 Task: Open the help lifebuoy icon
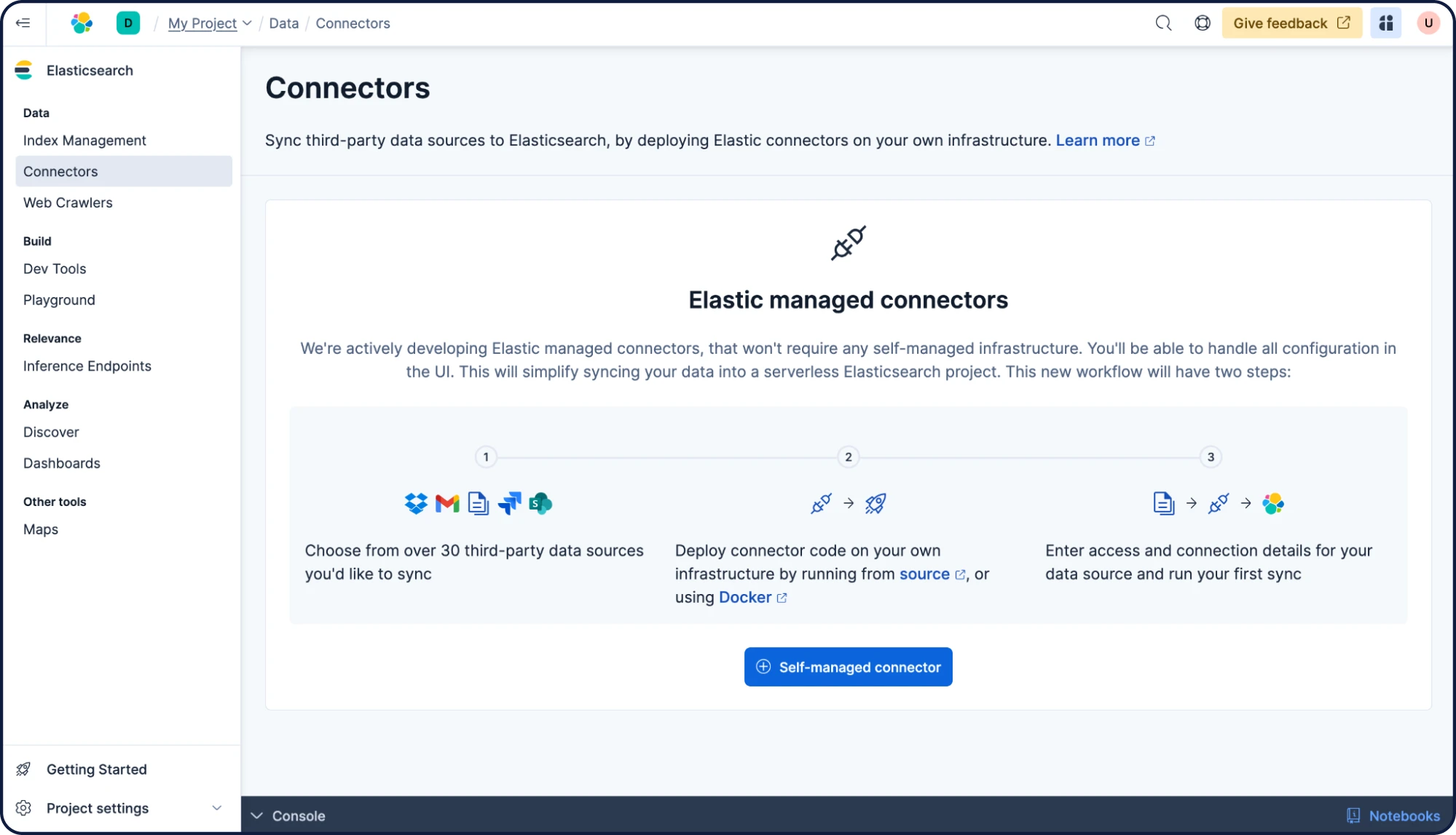tap(1203, 23)
